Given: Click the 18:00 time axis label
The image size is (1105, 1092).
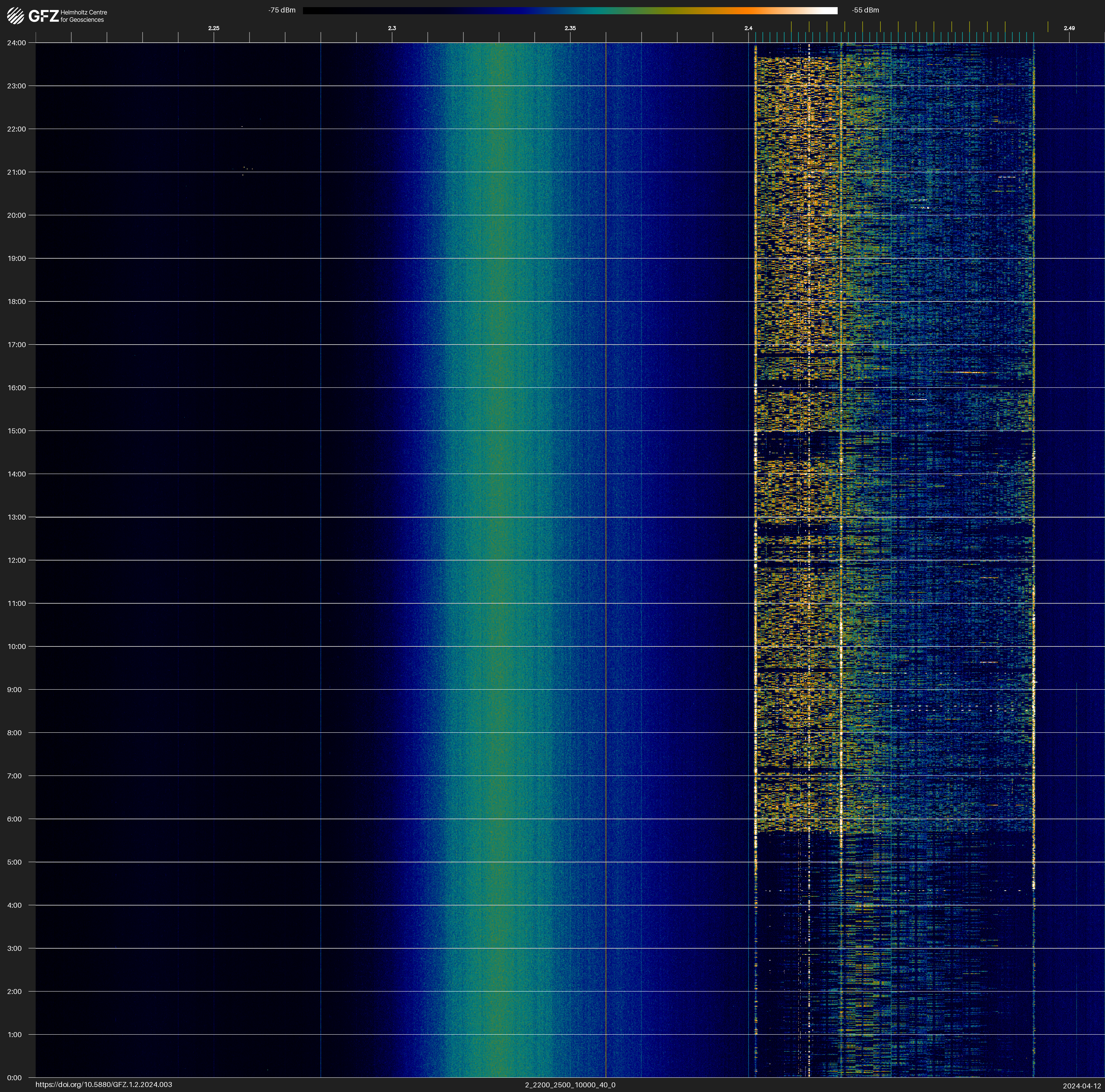Looking at the screenshot, I should click(16, 301).
